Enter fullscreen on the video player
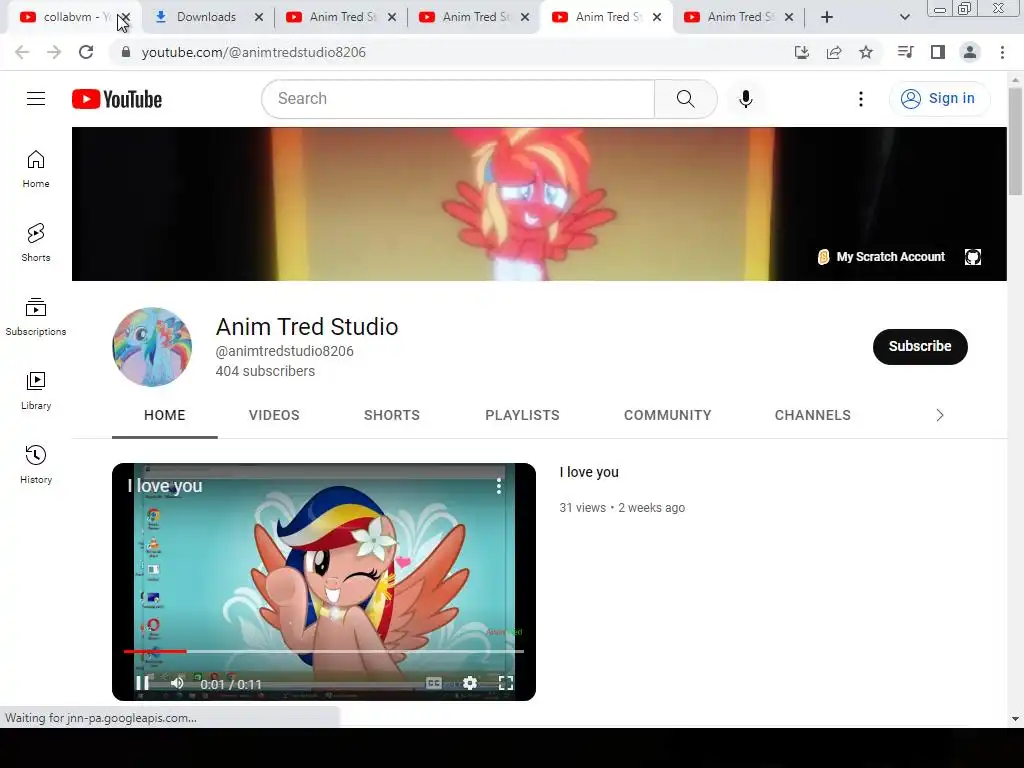Image resolution: width=1024 pixels, height=768 pixels. (x=505, y=683)
